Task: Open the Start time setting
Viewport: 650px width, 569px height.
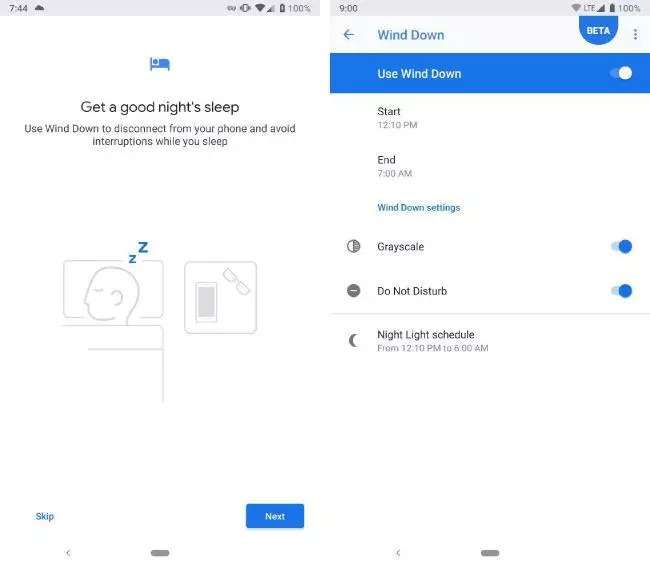Action: [490, 118]
